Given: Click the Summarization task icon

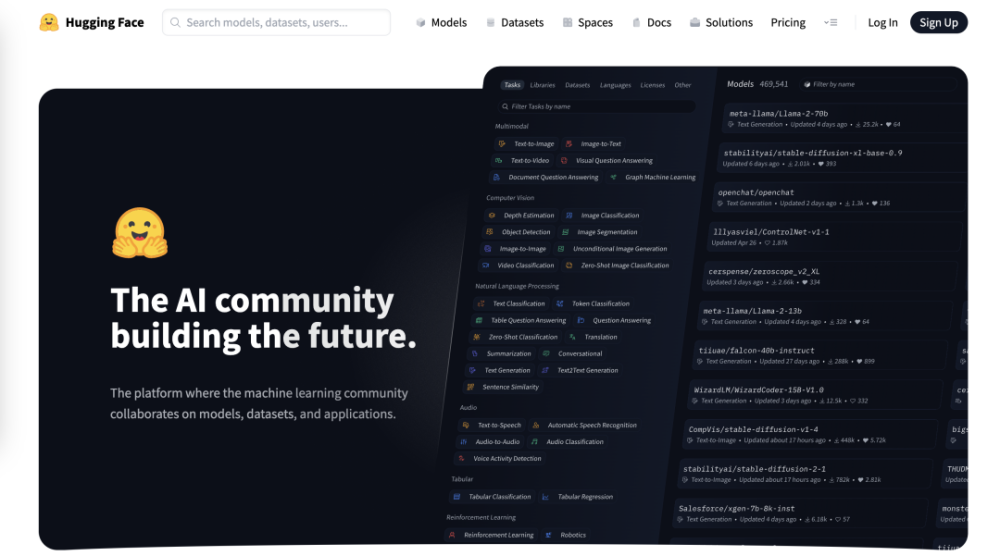Looking at the screenshot, I should [474, 353].
